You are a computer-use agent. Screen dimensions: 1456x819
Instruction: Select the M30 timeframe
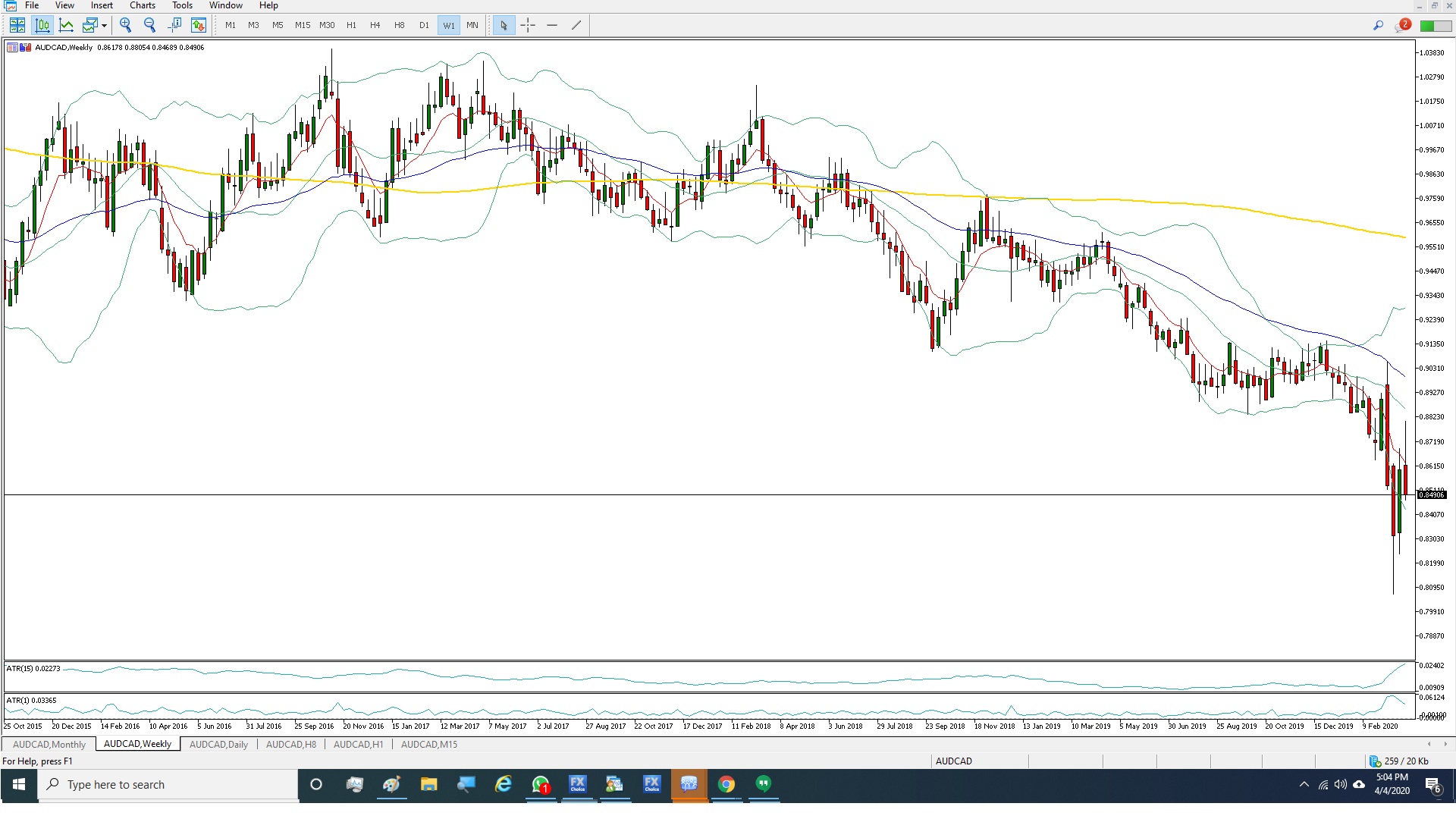[x=327, y=25]
